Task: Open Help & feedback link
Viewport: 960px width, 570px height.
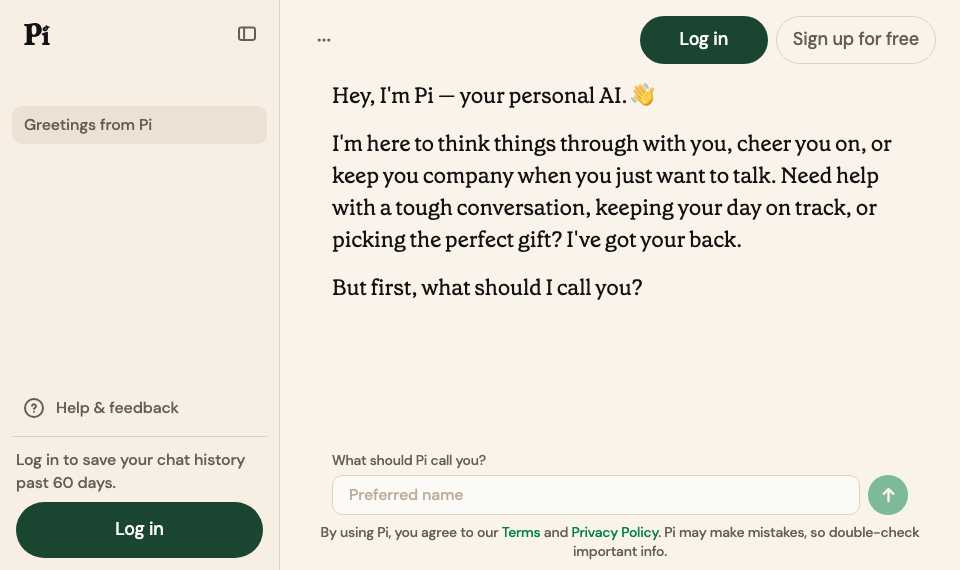Action: coord(117,408)
